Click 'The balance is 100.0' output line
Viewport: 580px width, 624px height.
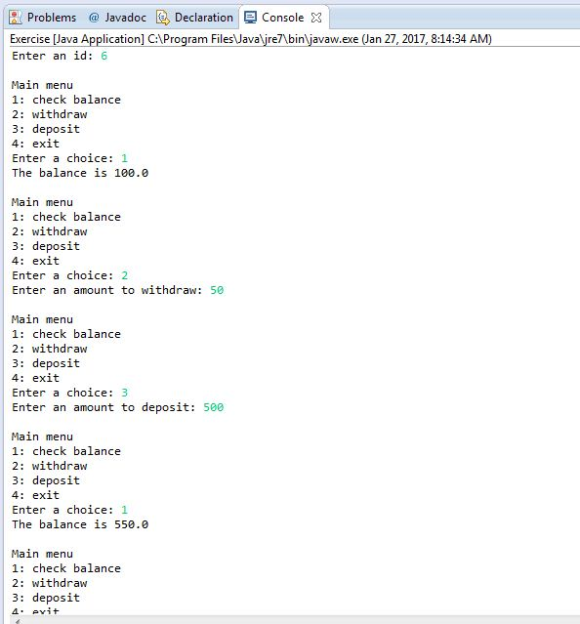[x=80, y=173]
